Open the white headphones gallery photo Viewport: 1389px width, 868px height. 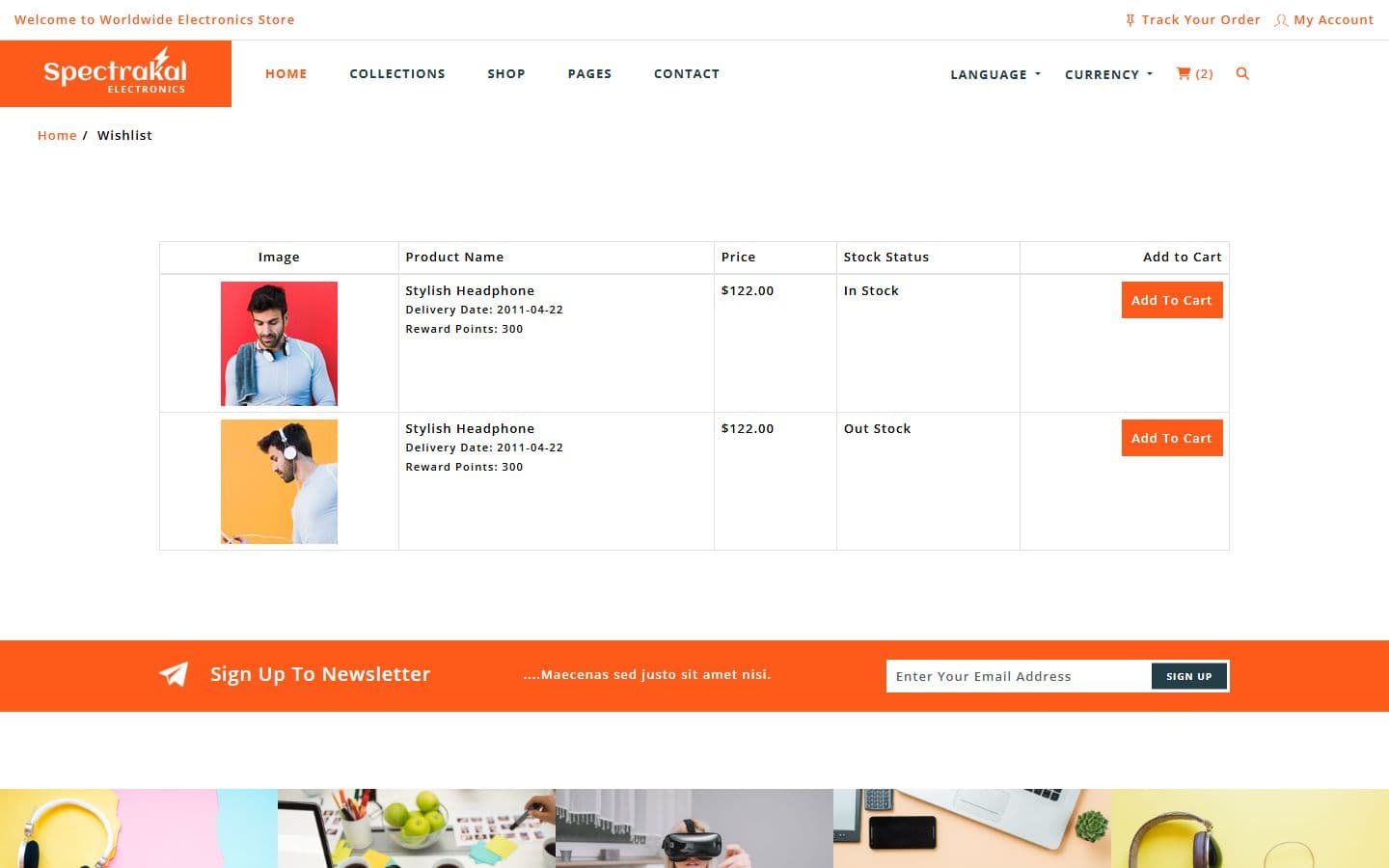[139, 828]
